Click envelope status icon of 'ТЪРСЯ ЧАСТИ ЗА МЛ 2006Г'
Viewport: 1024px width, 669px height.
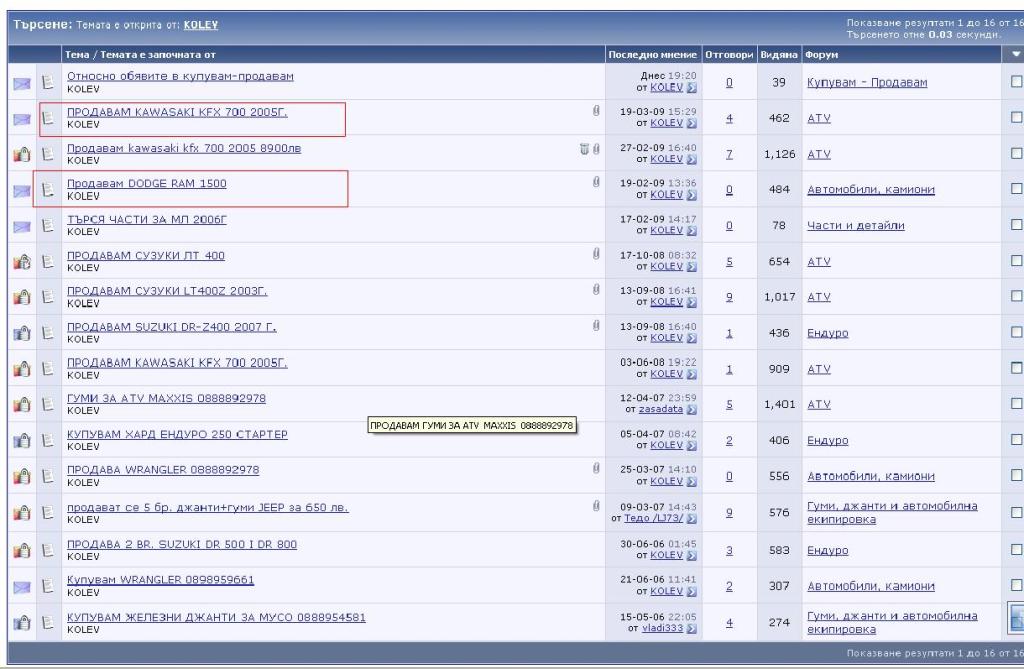(22, 227)
